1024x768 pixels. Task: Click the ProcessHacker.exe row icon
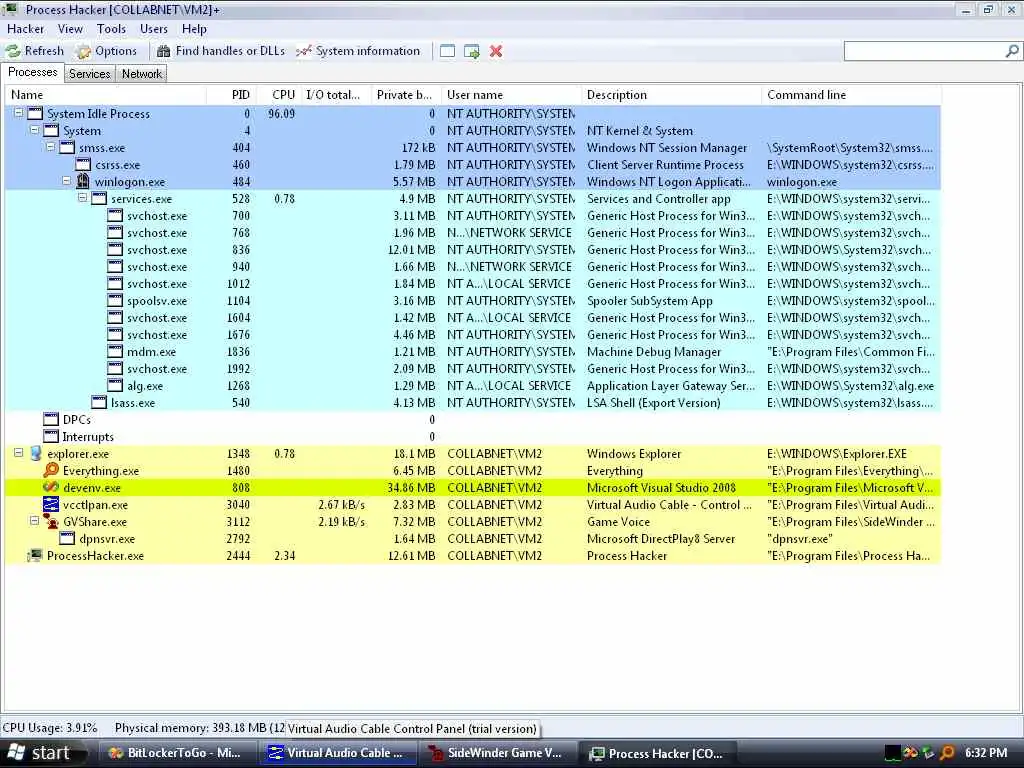pos(35,556)
